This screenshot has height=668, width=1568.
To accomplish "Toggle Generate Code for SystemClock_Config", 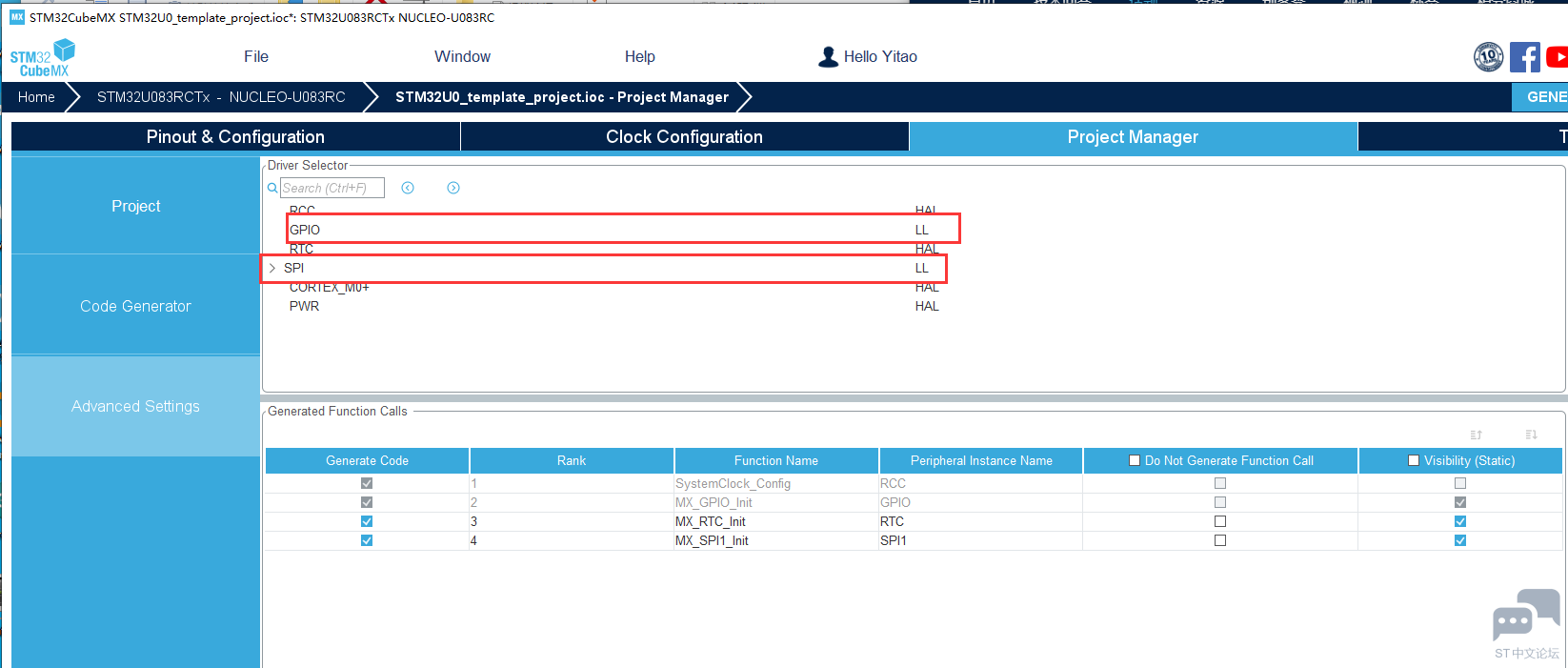I will point(367,483).
